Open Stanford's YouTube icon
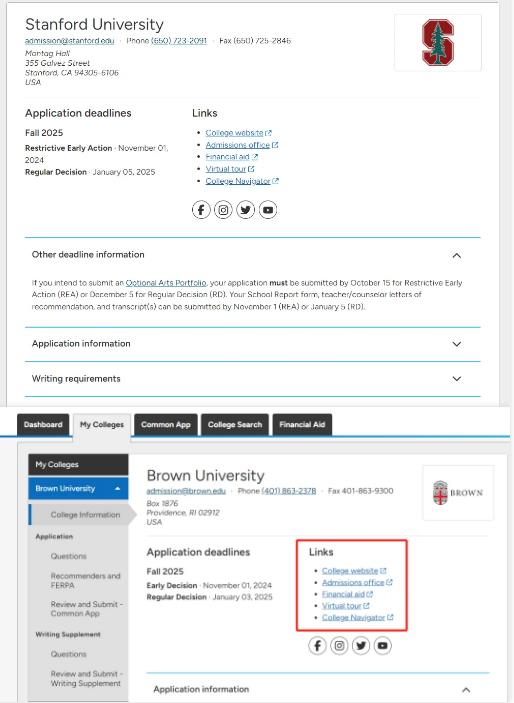The image size is (514, 703). tap(268, 210)
